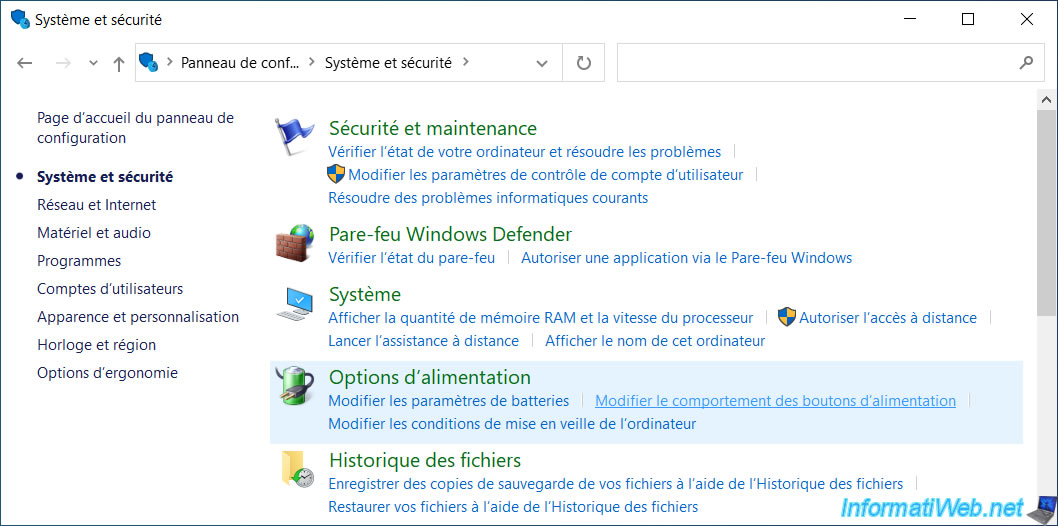Click the Options d'alimentation battery icon
The image size is (1058, 526).
point(295,385)
